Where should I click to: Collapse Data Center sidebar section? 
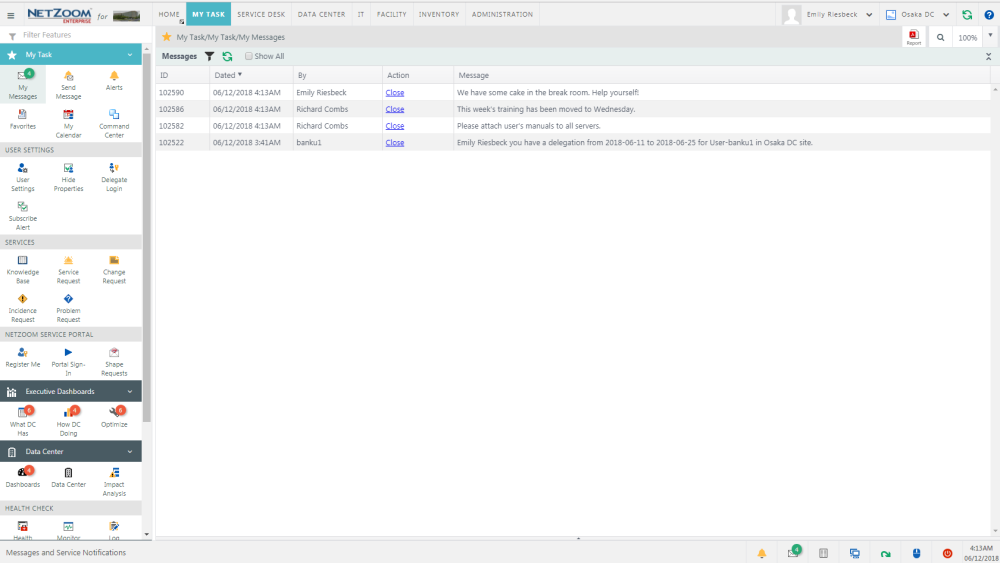[x=130, y=451]
